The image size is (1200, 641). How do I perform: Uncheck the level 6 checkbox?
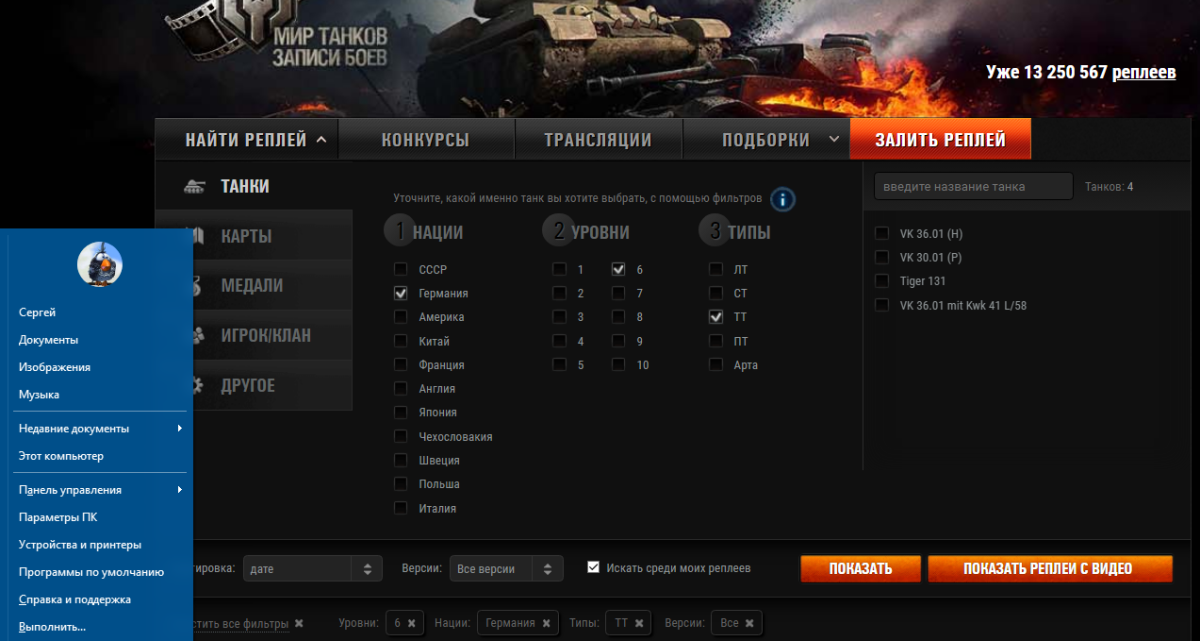click(619, 269)
